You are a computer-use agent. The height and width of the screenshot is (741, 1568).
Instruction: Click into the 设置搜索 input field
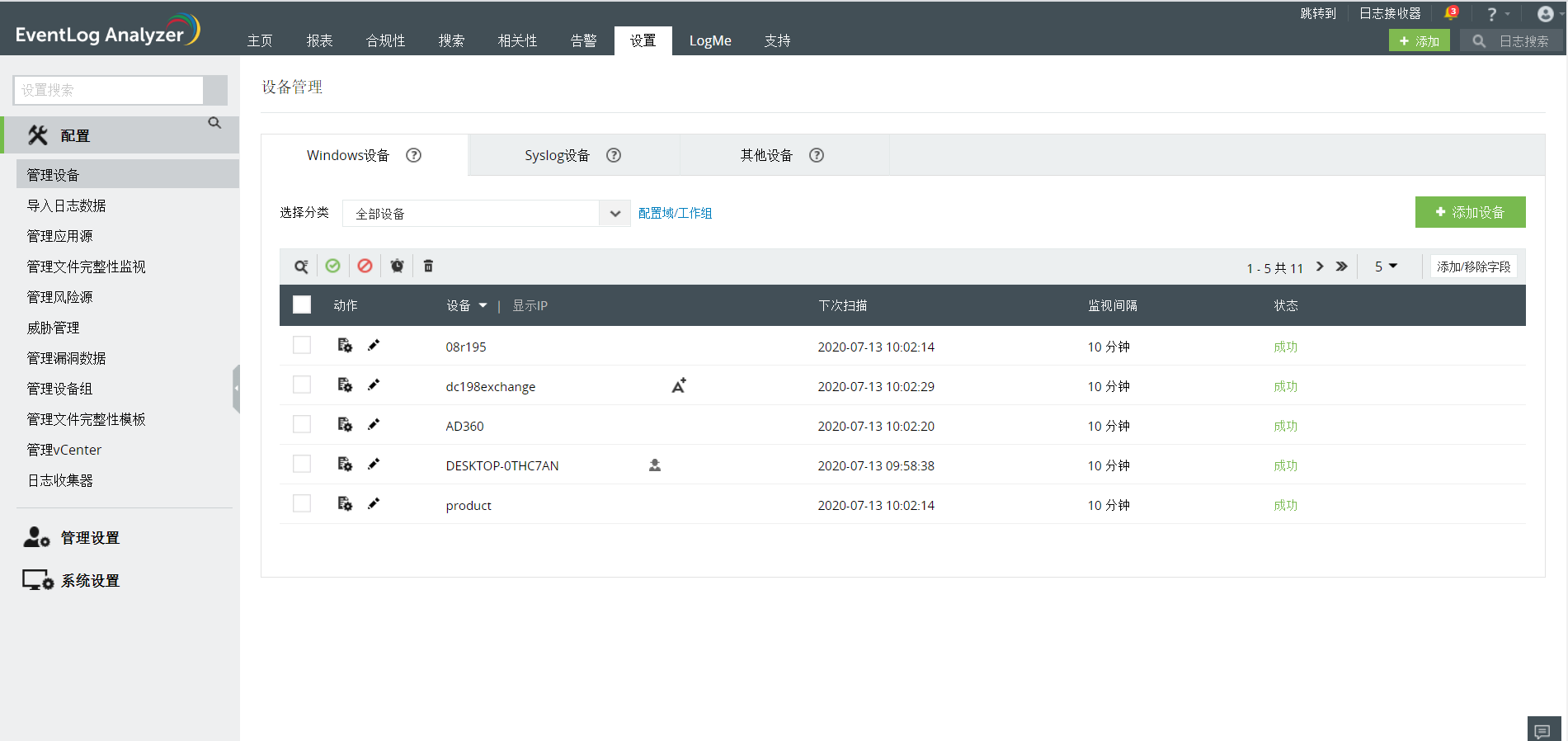(x=108, y=90)
